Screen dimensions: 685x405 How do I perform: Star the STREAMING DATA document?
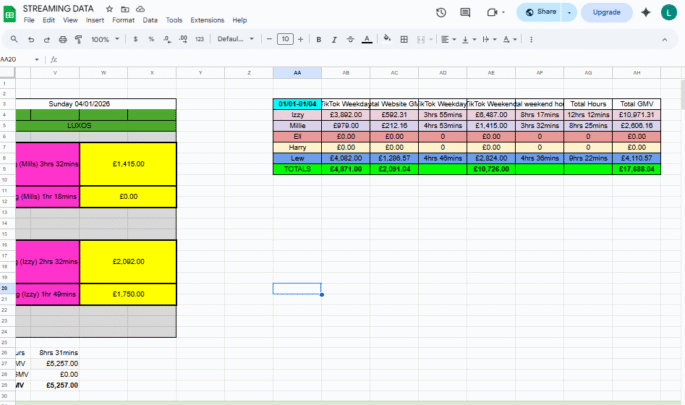109,8
